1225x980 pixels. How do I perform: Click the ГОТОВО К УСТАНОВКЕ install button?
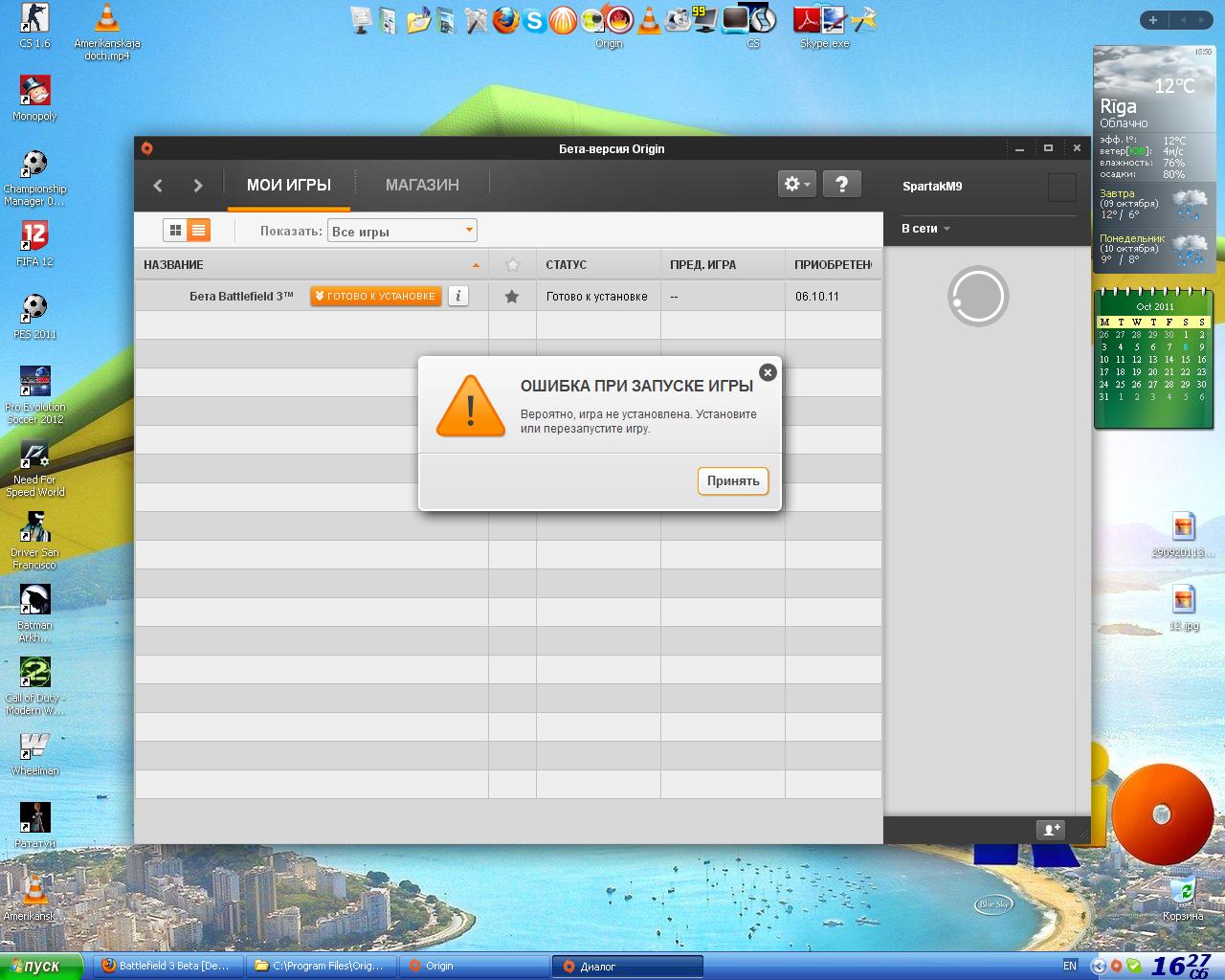pyautogui.click(x=375, y=297)
